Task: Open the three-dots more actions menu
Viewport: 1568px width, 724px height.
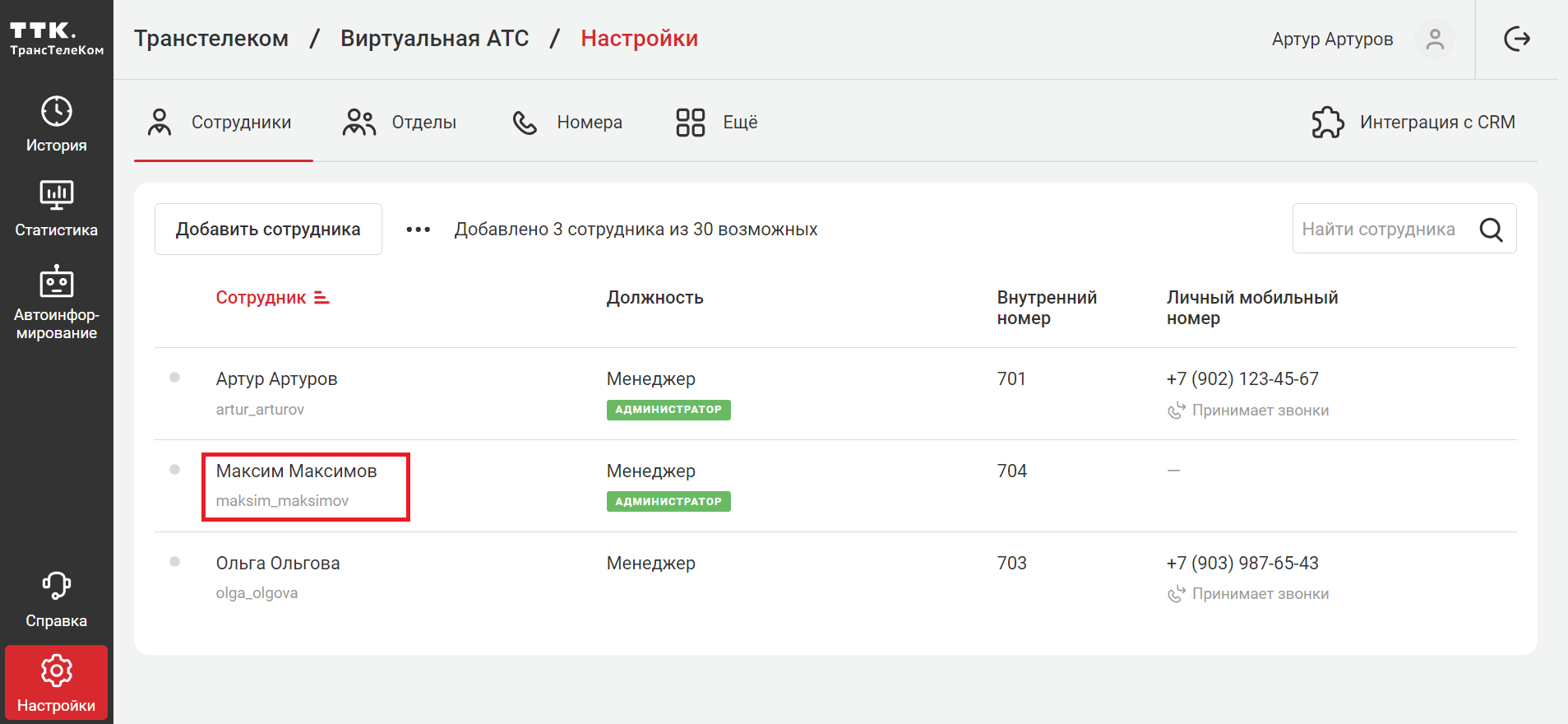Action: tap(418, 230)
